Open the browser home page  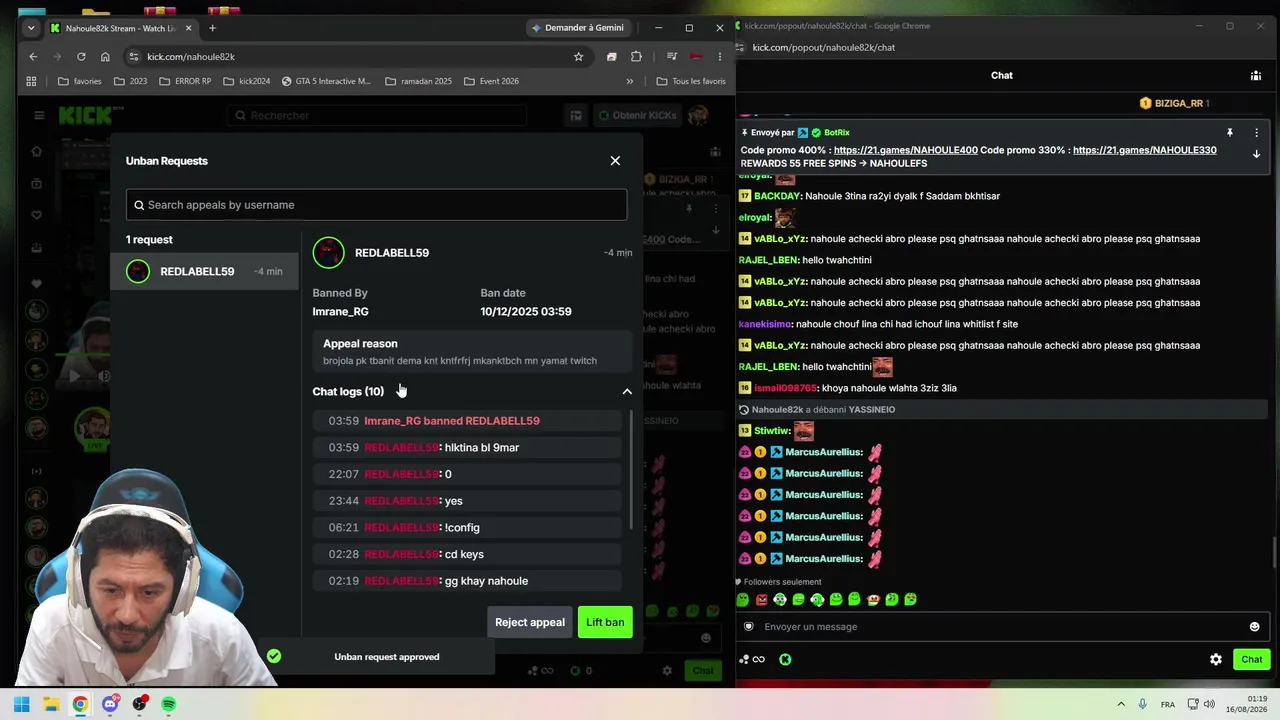[x=105, y=57]
